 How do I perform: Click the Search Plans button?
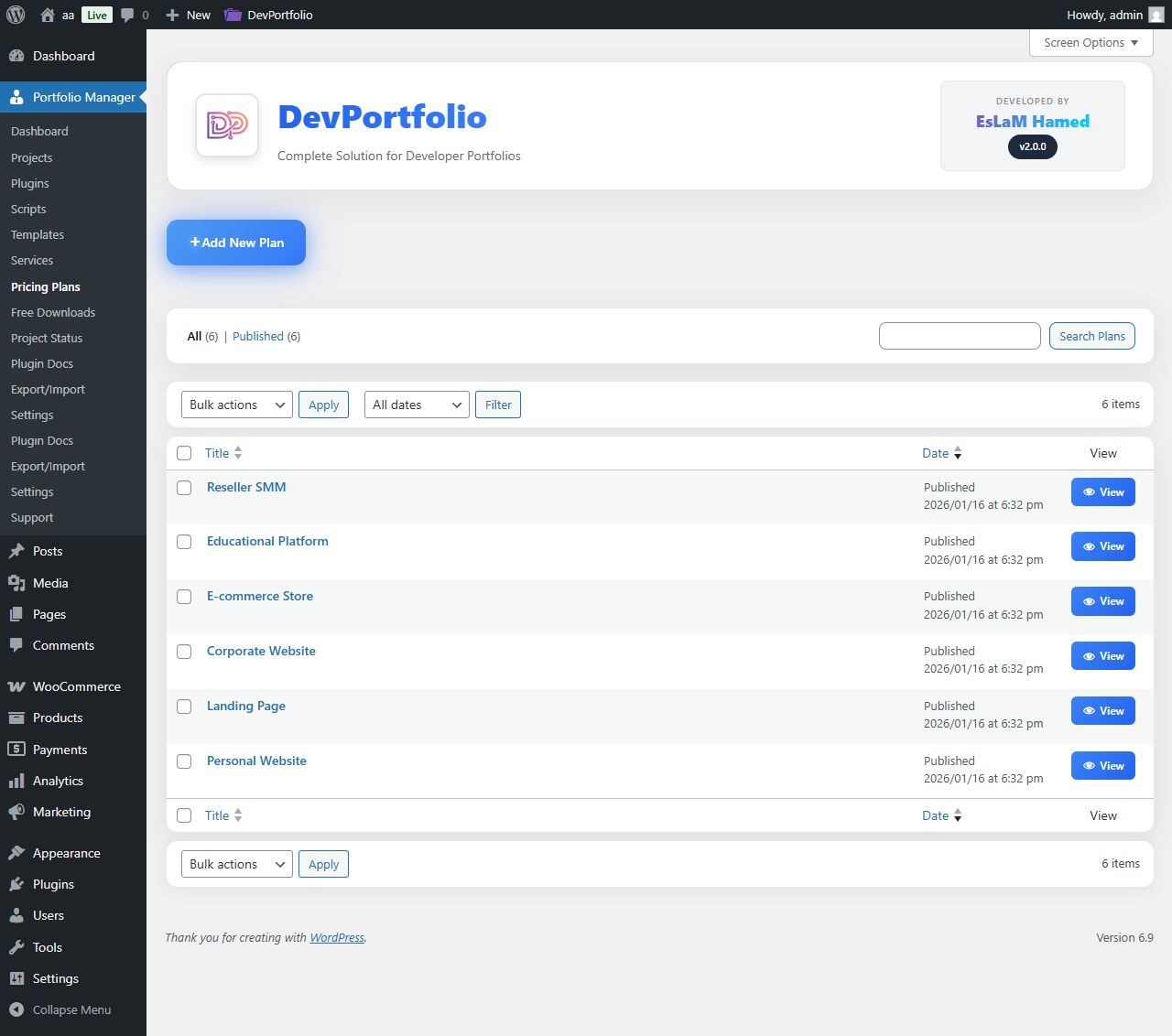[x=1092, y=336]
